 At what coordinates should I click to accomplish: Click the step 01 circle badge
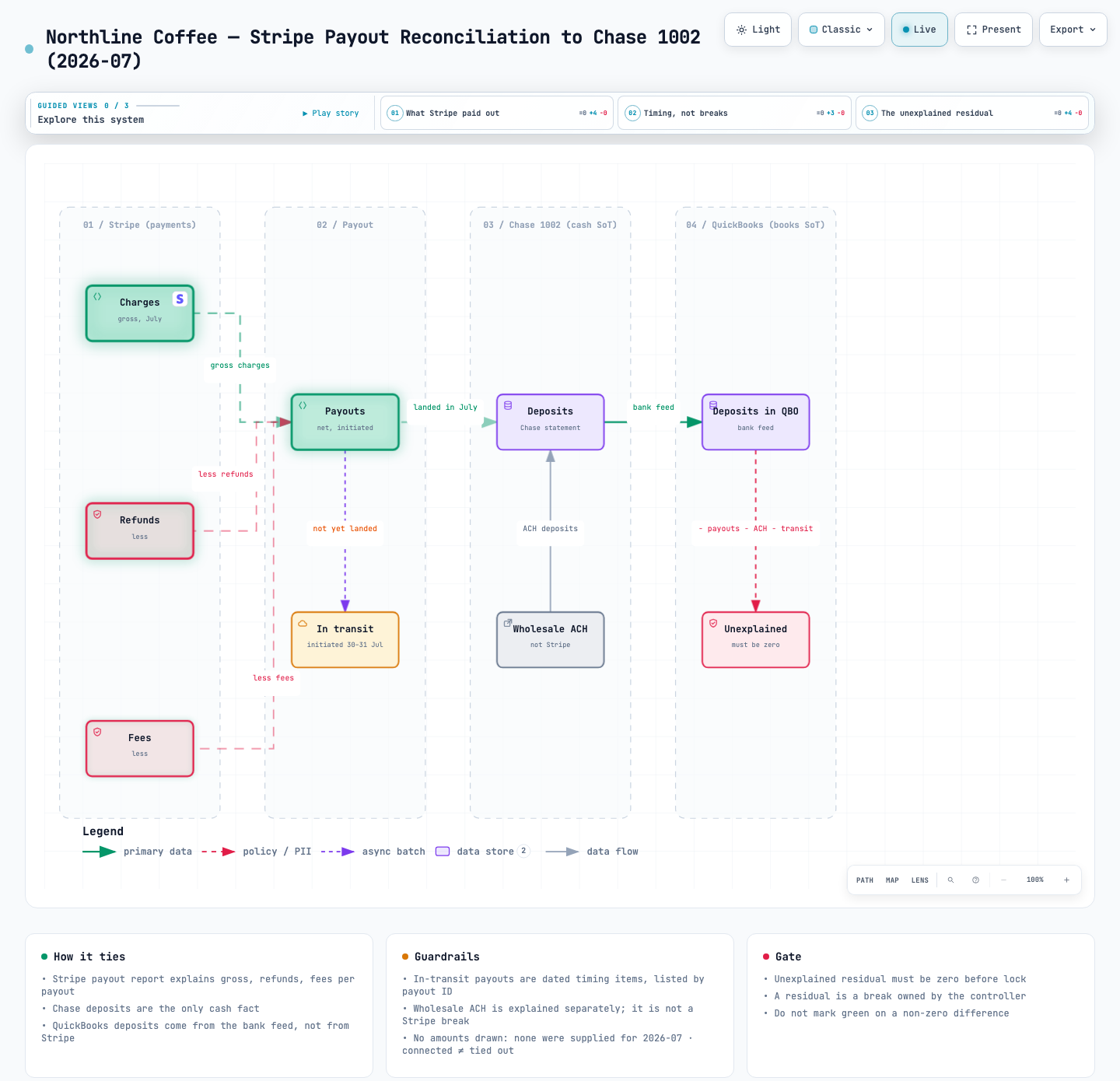[395, 113]
